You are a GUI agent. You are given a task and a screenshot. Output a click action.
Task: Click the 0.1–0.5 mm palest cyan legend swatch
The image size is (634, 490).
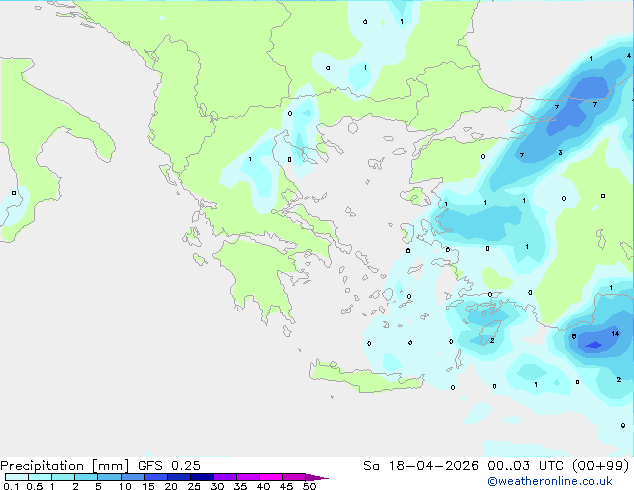coord(17,477)
